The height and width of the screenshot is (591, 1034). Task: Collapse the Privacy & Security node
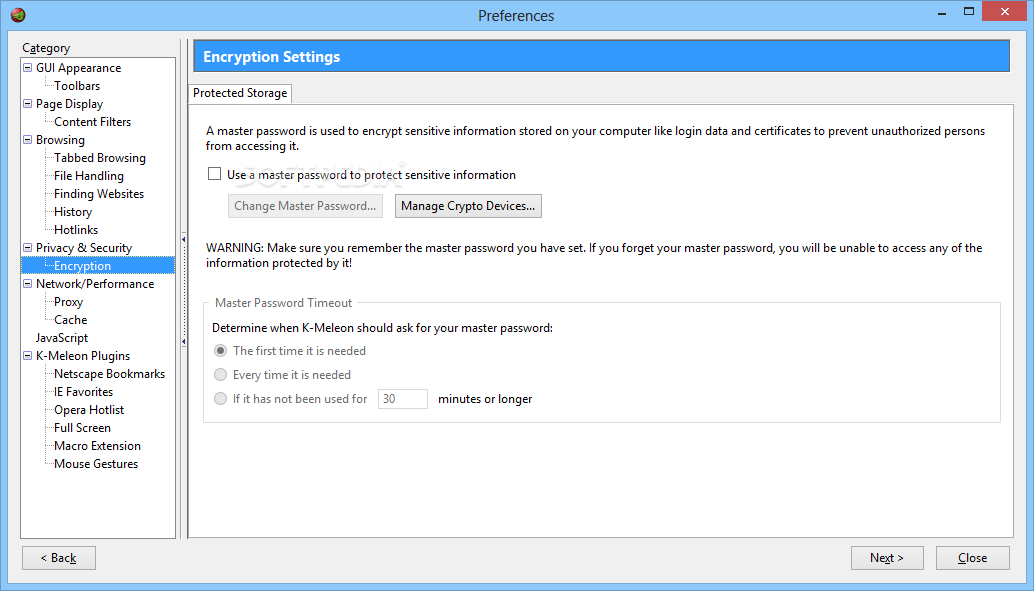[28, 247]
